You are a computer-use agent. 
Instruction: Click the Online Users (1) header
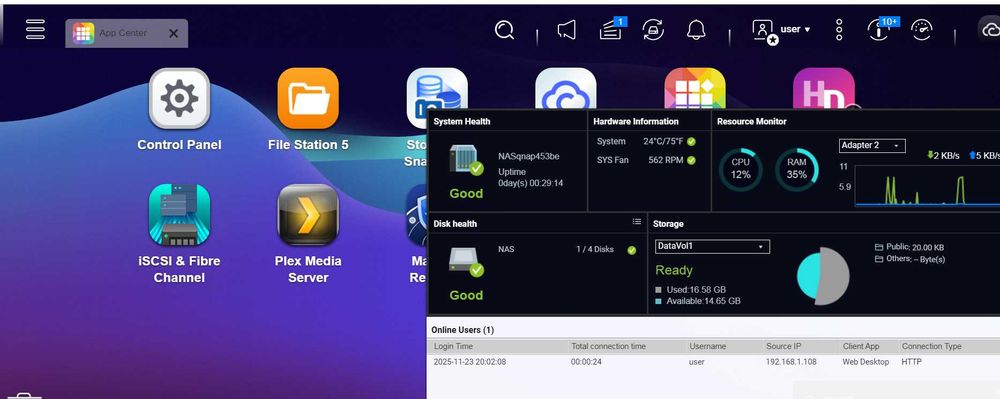[x=462, y=330]
